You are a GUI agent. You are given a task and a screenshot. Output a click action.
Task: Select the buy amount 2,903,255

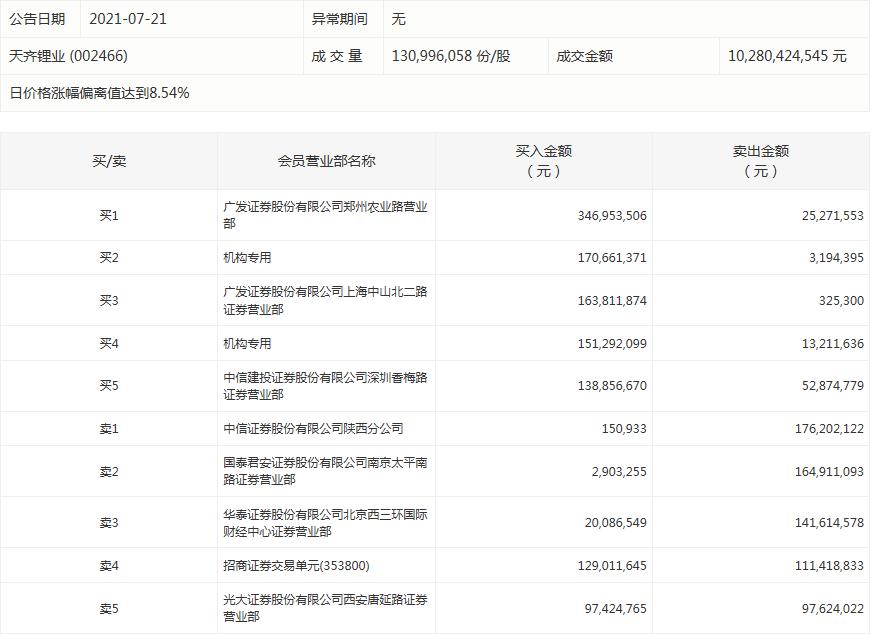pyautogui.click(x=619, y=472)
